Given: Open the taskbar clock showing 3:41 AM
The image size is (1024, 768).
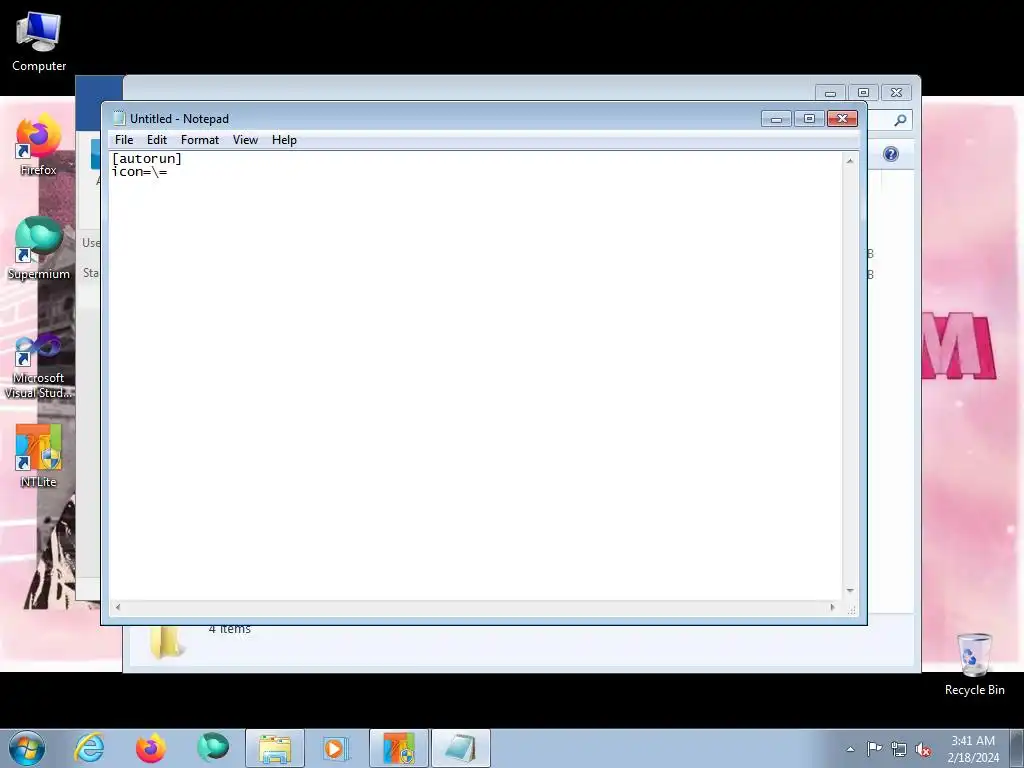Looking at the screenshot, I should pyautogui.click(x=973, y=749).
